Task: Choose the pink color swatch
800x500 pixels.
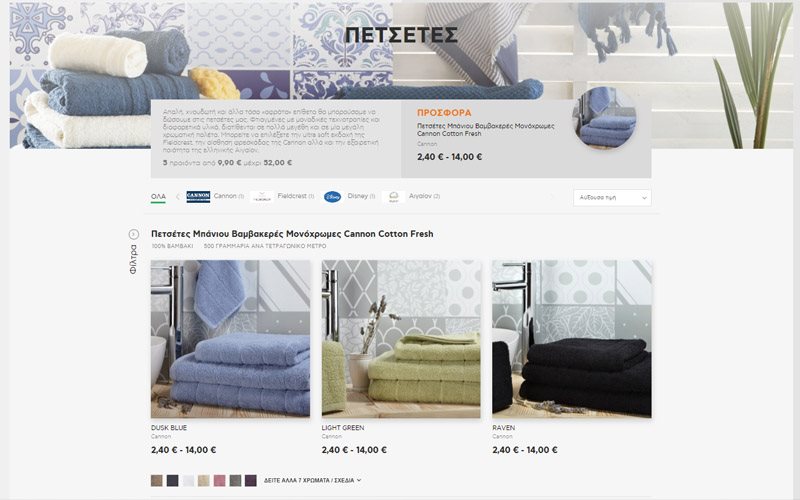Action: (219, 480)
